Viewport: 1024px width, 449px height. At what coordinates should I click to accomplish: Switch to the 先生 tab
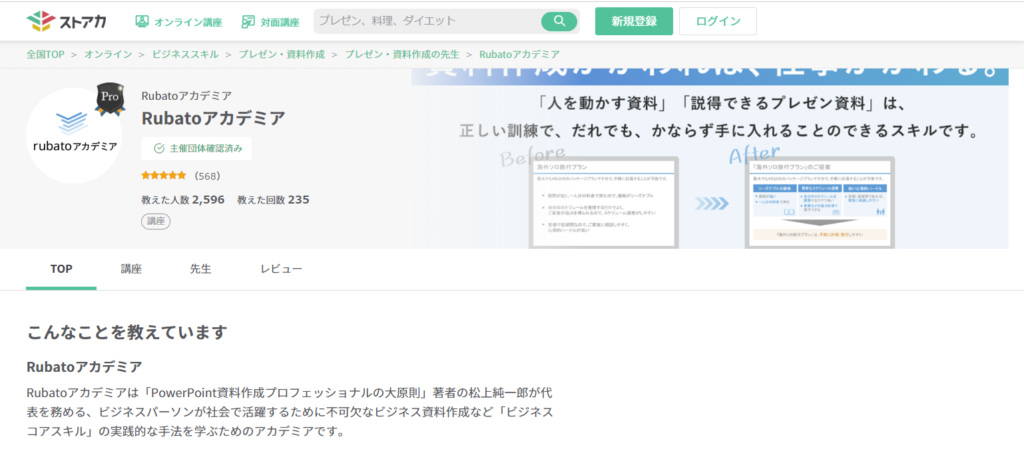coord(200,269)
